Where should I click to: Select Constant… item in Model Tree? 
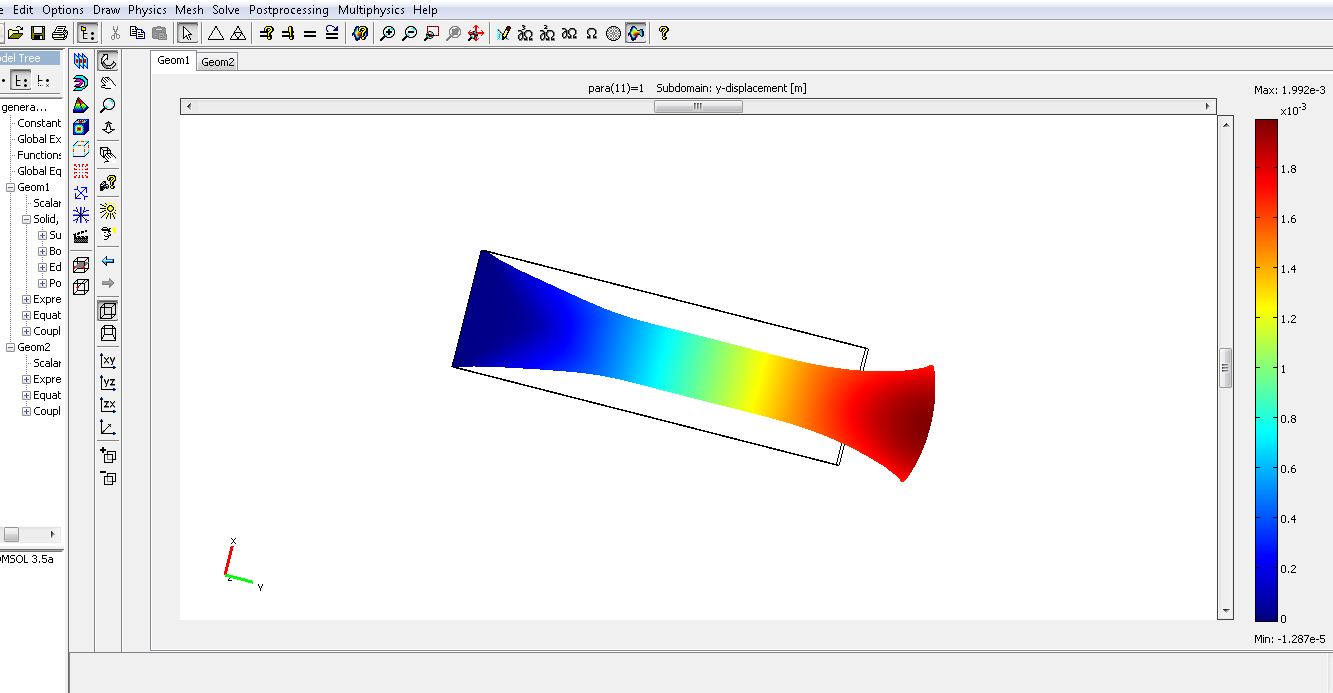coord(39,123)
